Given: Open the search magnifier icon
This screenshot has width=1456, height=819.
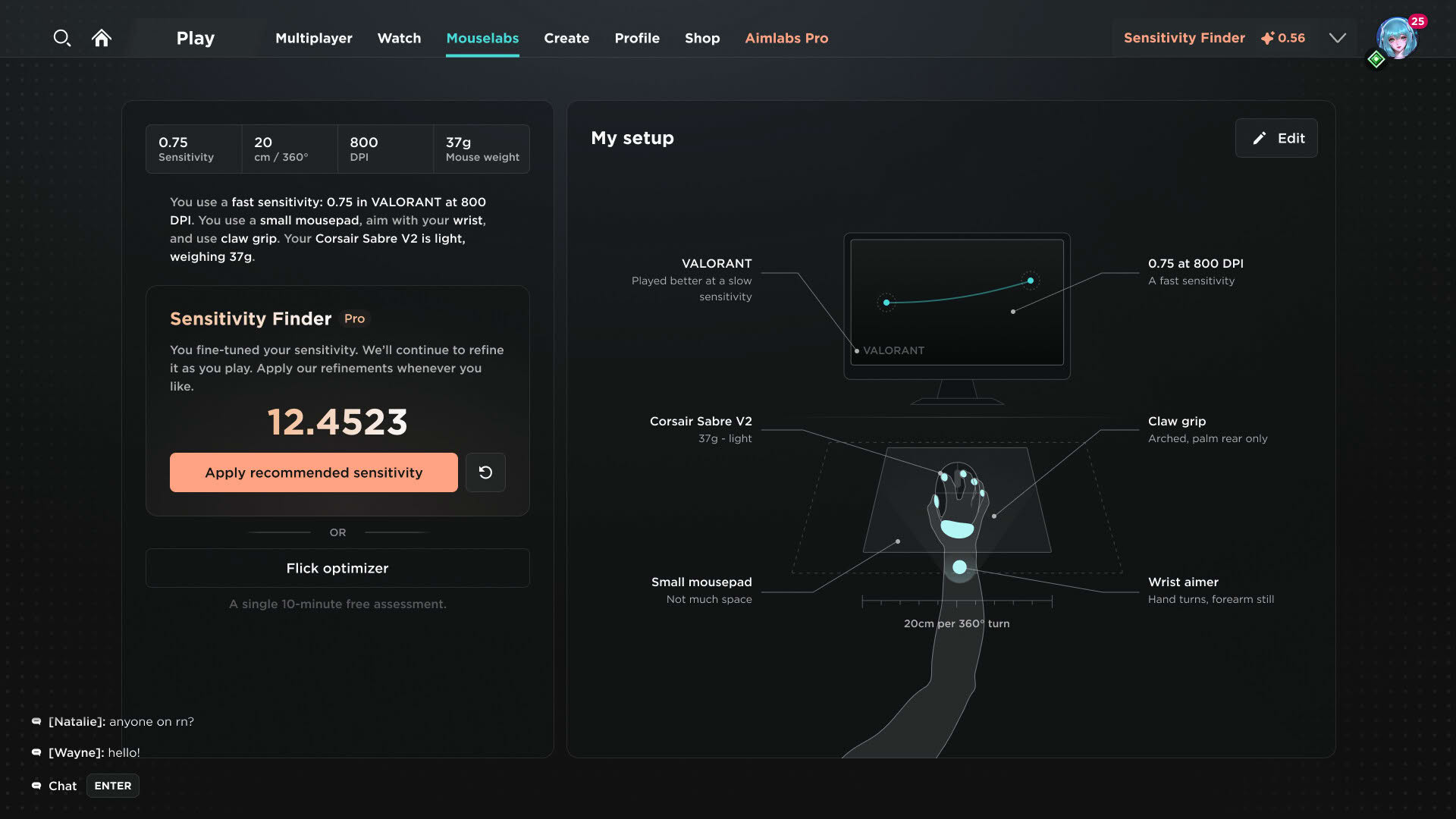Looking at the screenshot, I should point(61,38).
